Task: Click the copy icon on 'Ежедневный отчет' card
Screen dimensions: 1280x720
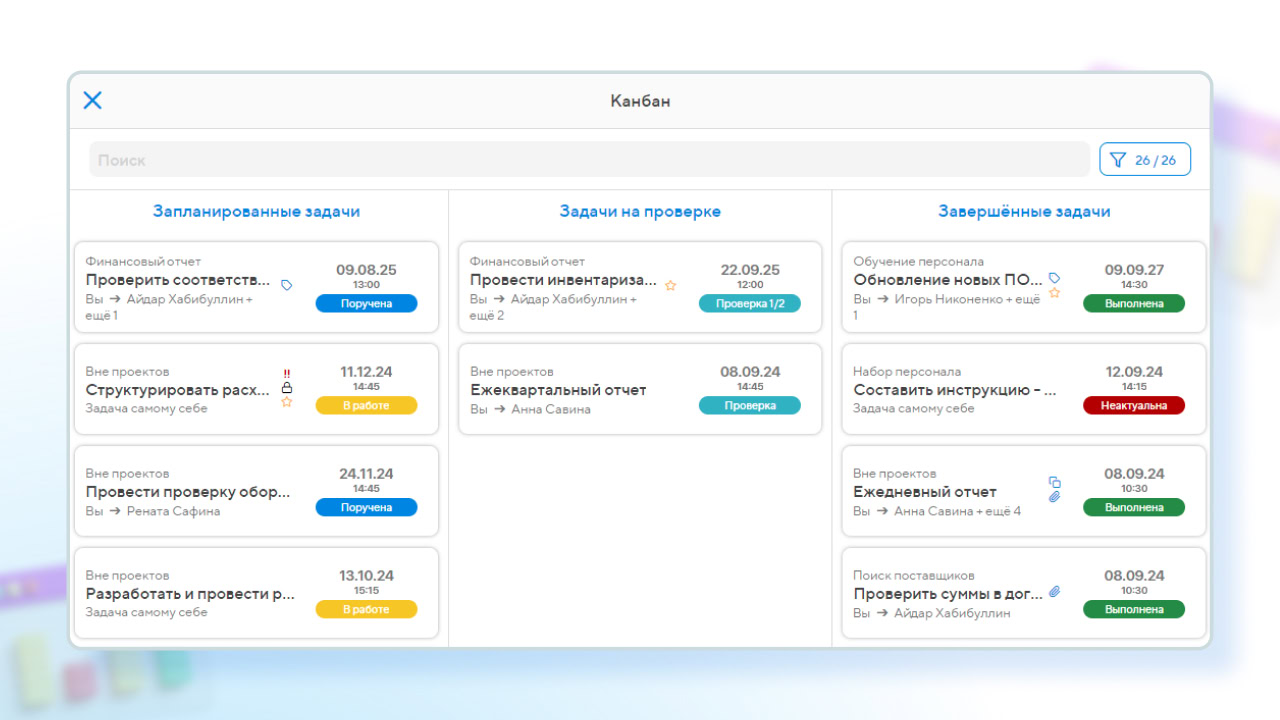Action: click(1054, 482)
